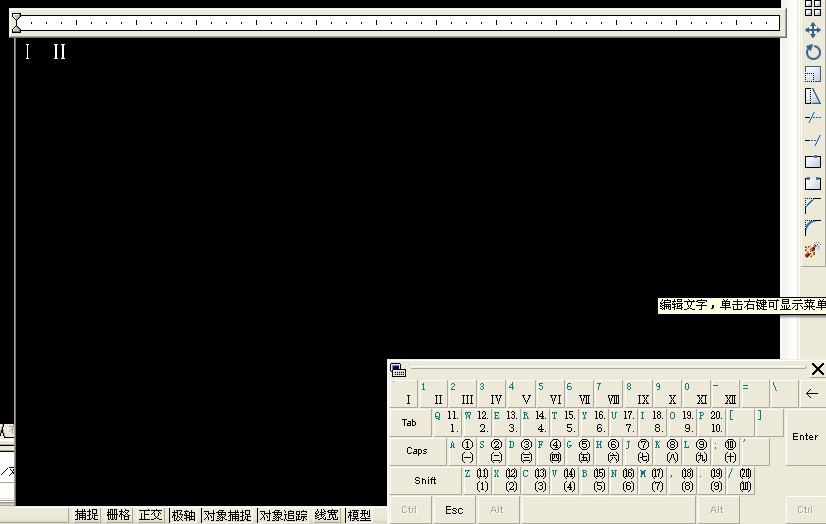Hit the Enter key on soft keyboard

click(805, 437)
